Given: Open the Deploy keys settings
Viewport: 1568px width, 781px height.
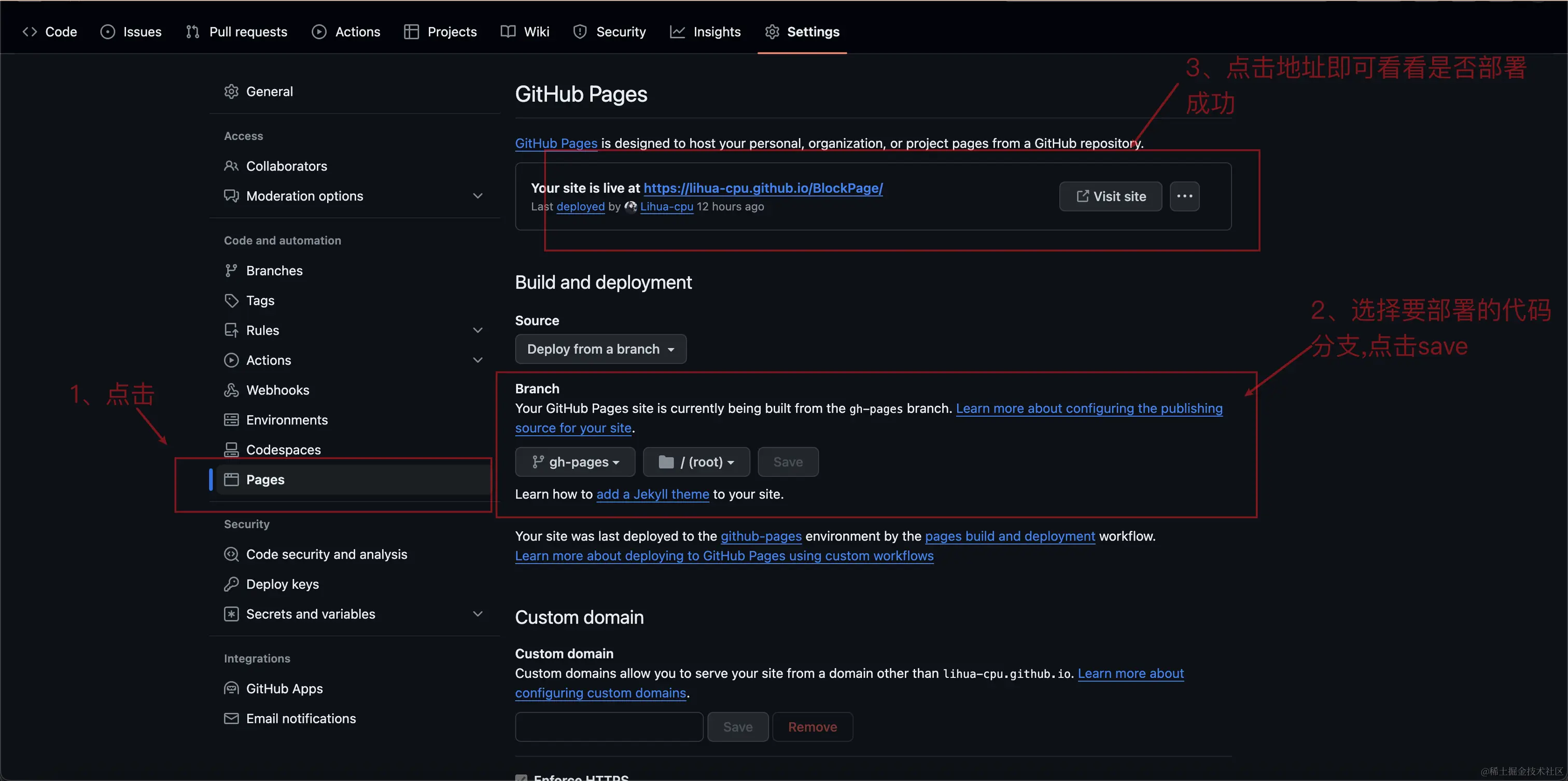Looking at the screenshot, I should pos(283,584).
